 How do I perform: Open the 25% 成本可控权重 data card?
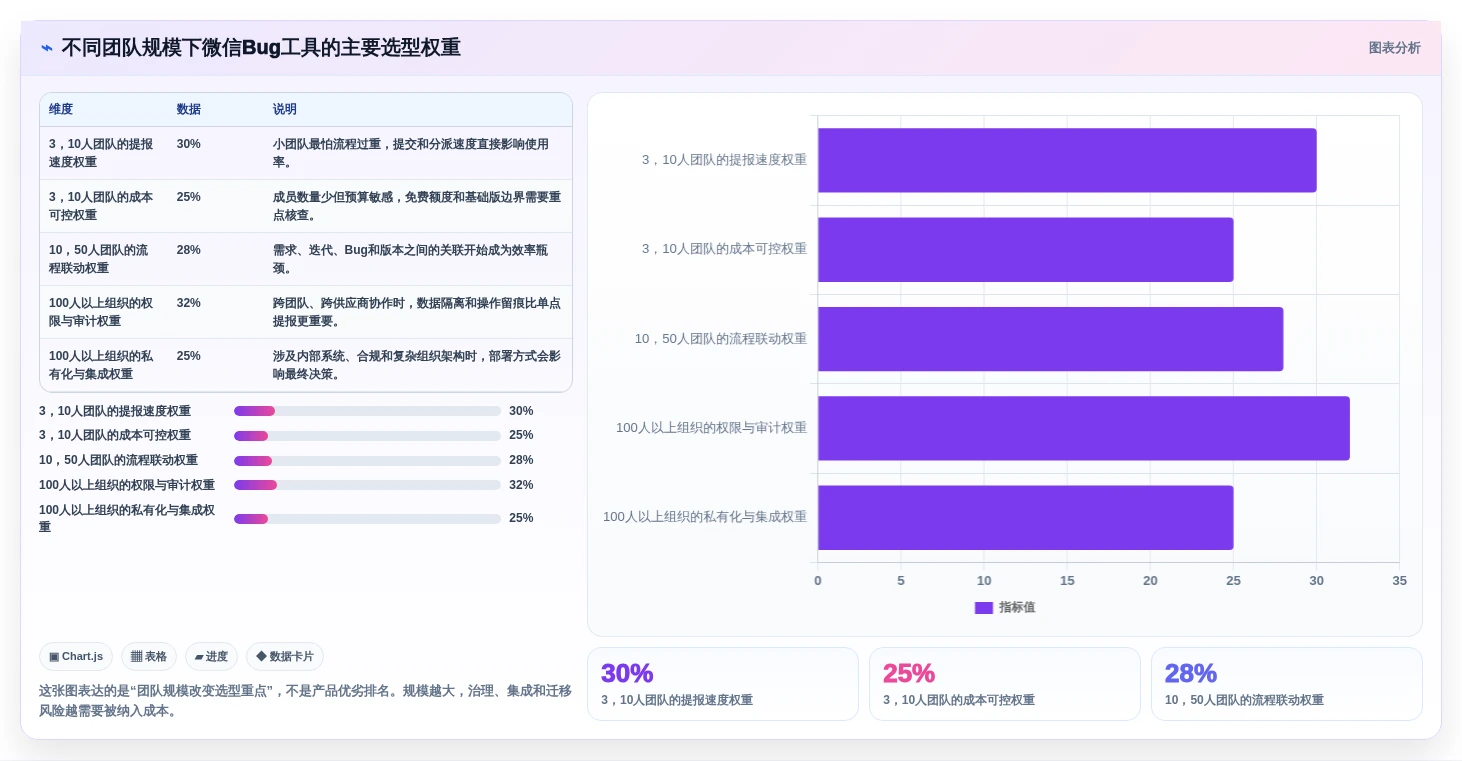pyautogui.click(x=1005, y=684)
